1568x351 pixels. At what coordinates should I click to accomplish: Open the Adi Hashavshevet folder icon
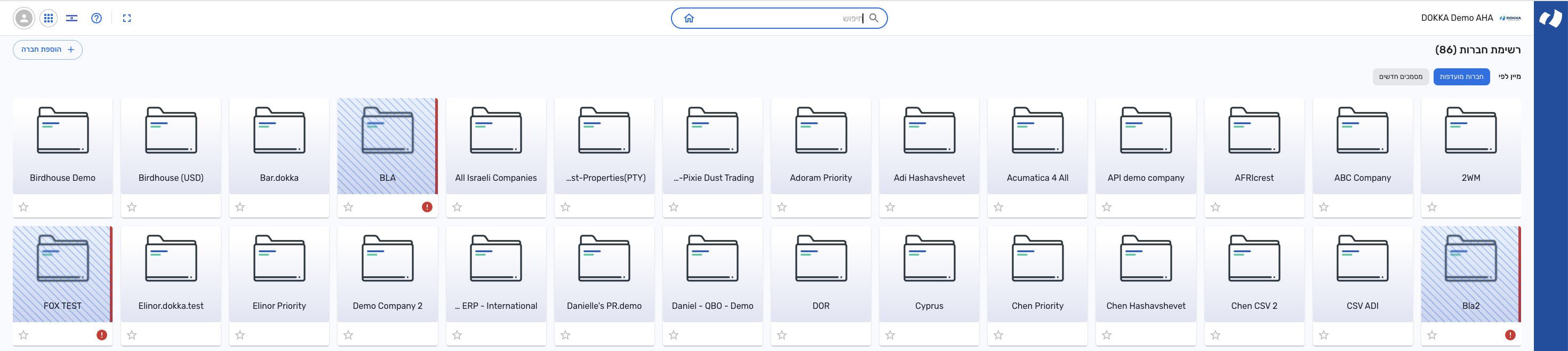coord(930,130)
